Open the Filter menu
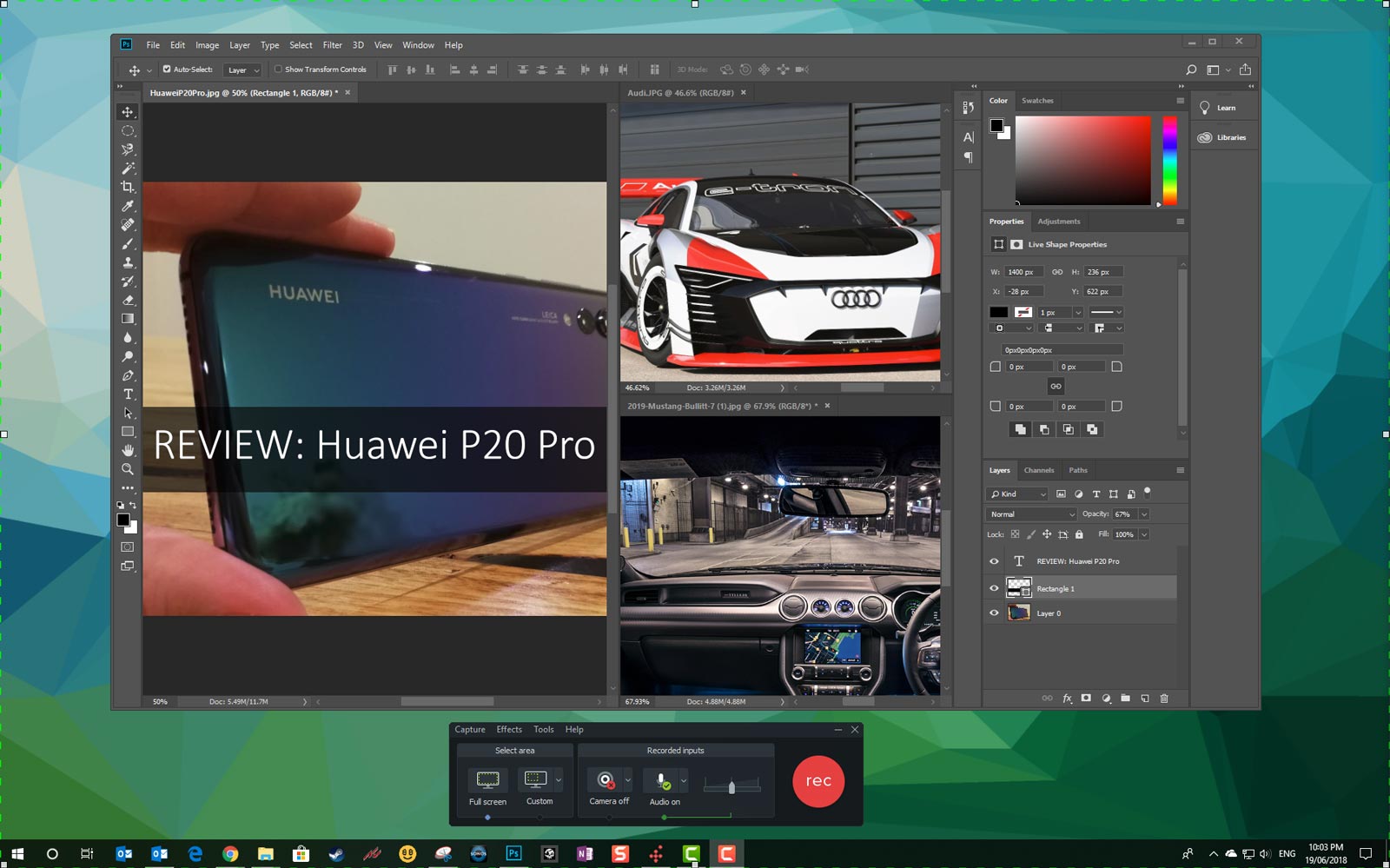Viewport: 1390px width, 868px height. (x=332, y=45)
